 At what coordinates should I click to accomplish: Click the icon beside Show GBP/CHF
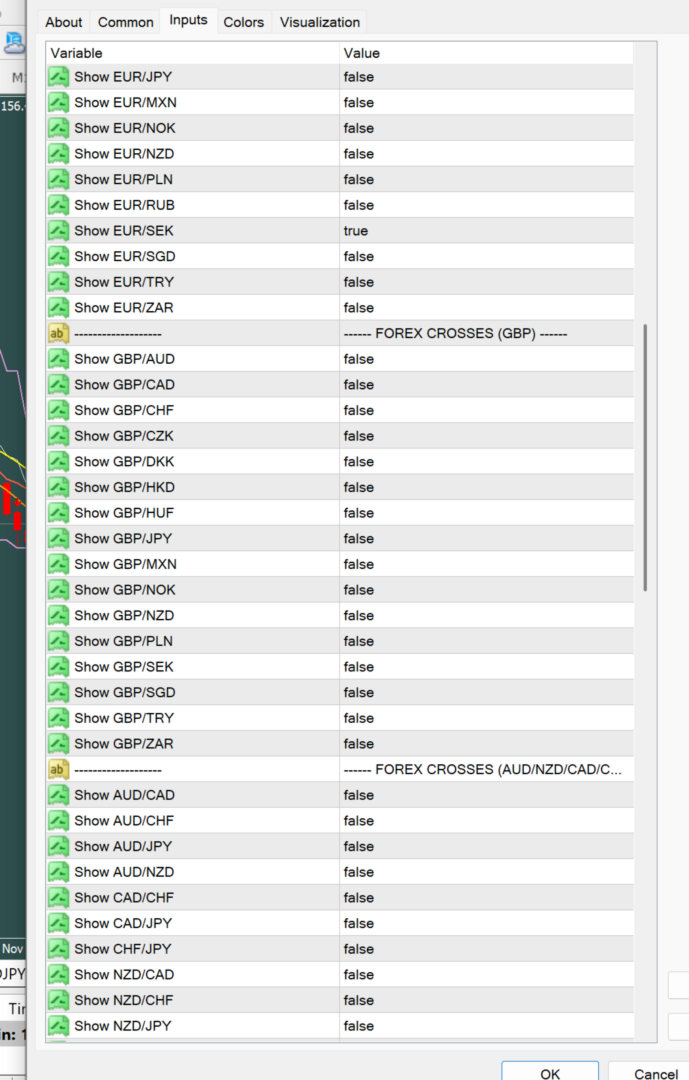coord(59,410)
